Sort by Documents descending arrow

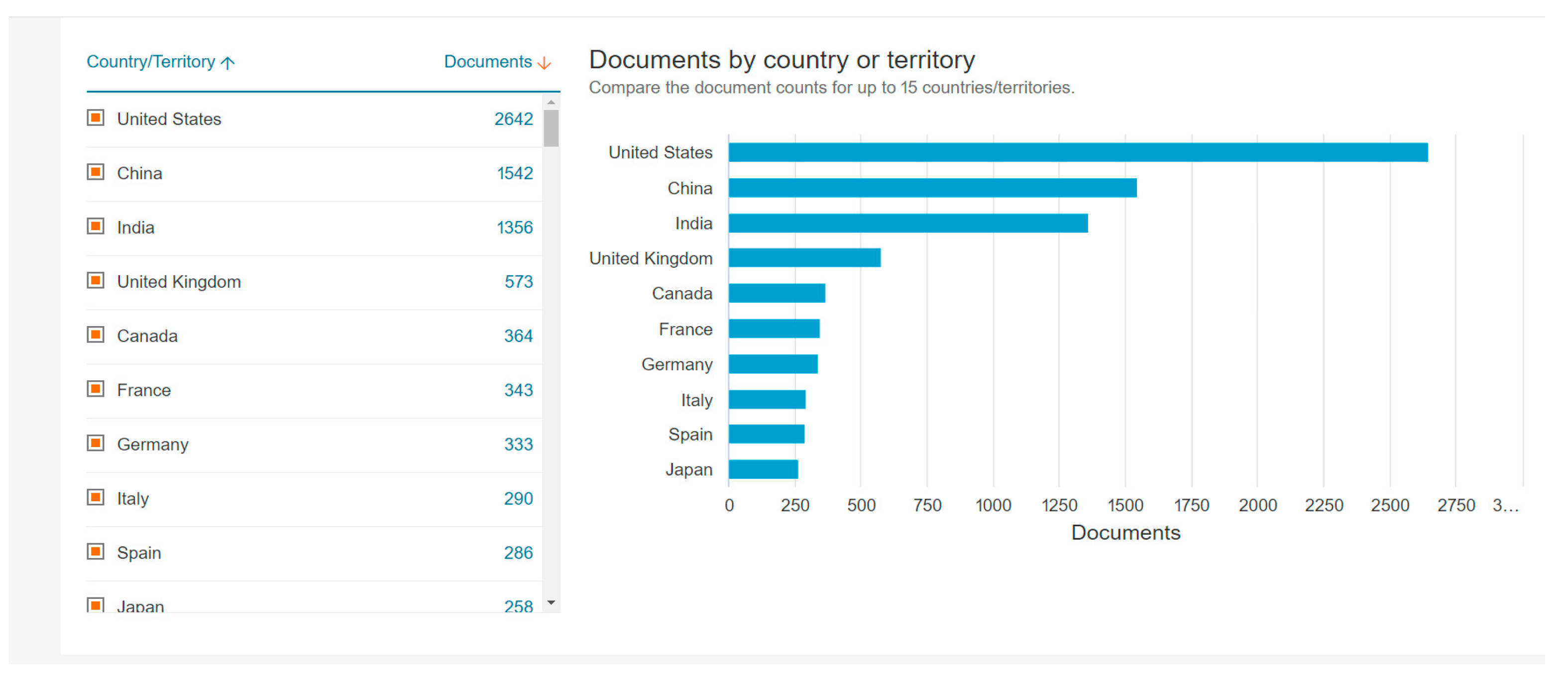(x=545, y=63)
